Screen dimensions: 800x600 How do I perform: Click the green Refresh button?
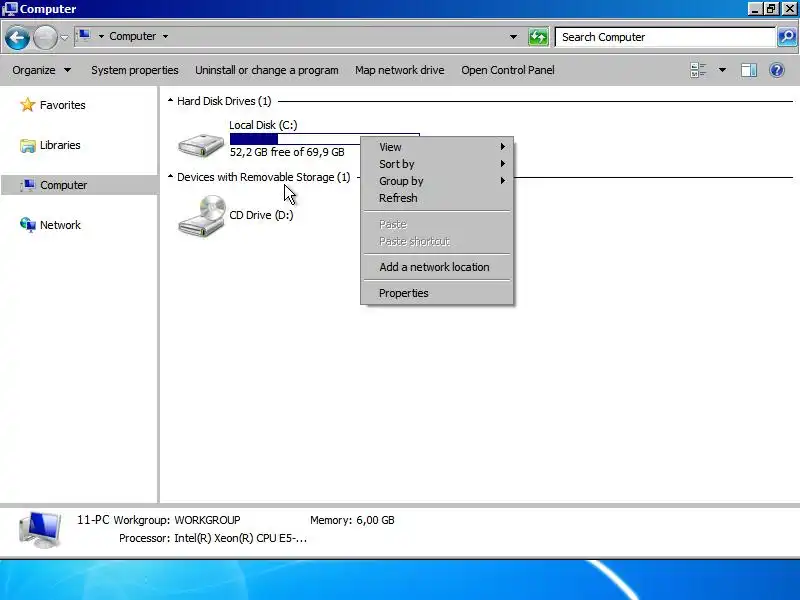[x=538, y=37]
